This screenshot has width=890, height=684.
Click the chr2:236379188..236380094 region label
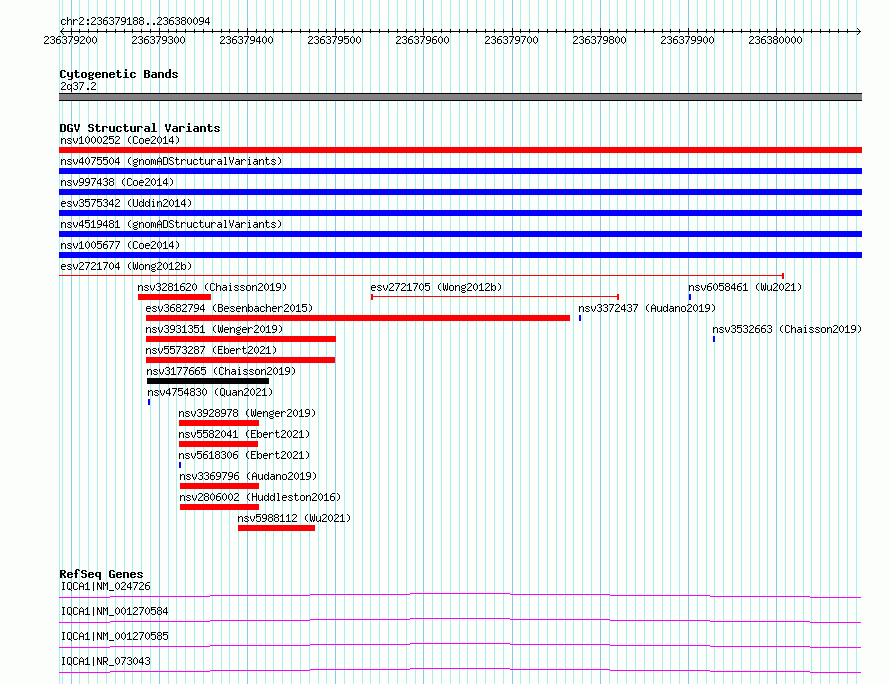tap(135, 22)
